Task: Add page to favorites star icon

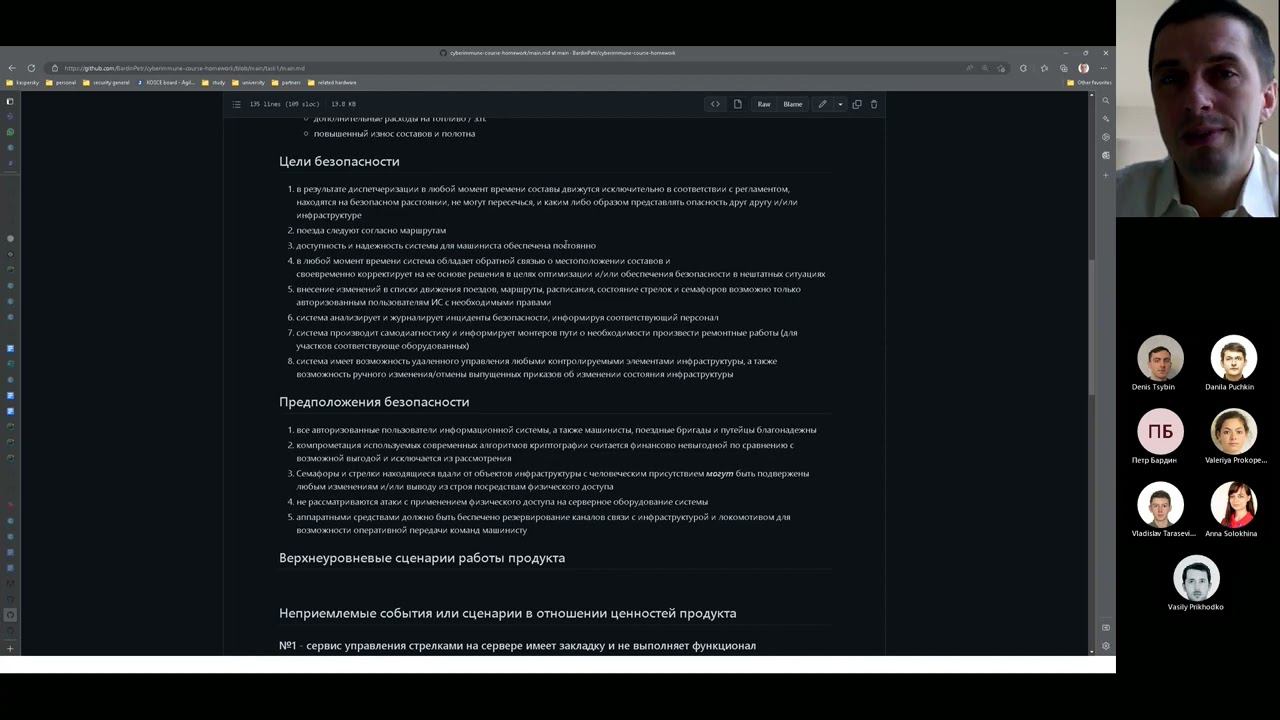Action: click(x=1001, y=68)
